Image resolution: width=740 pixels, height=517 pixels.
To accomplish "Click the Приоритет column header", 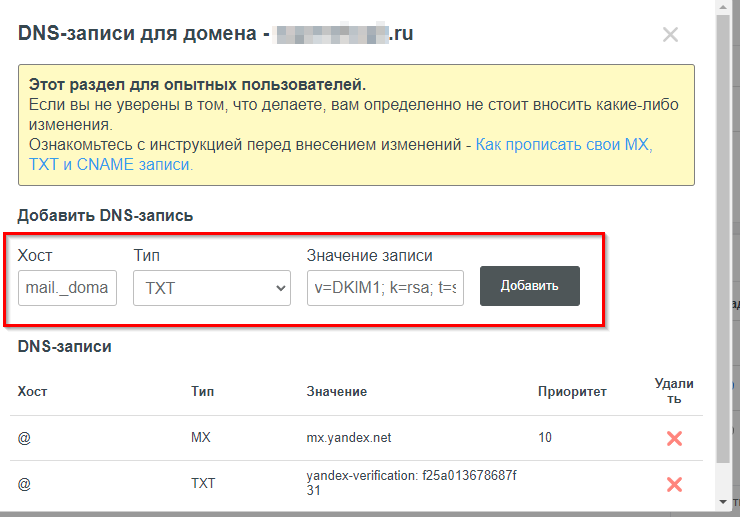I will [x=572, y=392].
